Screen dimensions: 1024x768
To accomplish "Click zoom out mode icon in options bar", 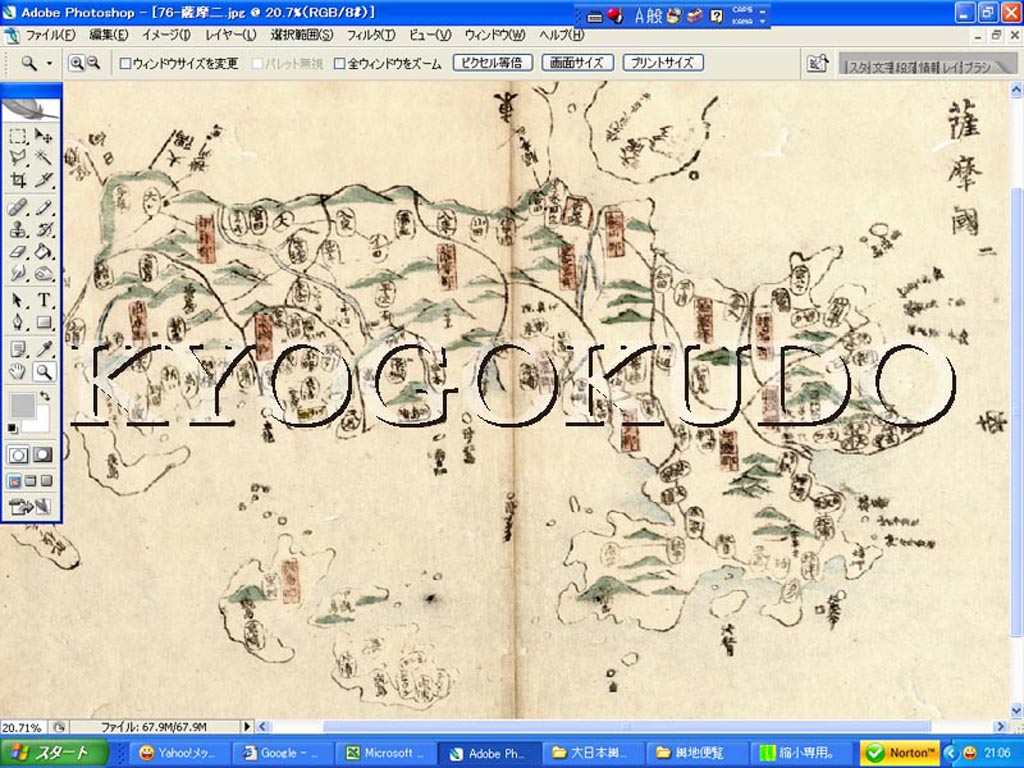I will tap(93, 63).
